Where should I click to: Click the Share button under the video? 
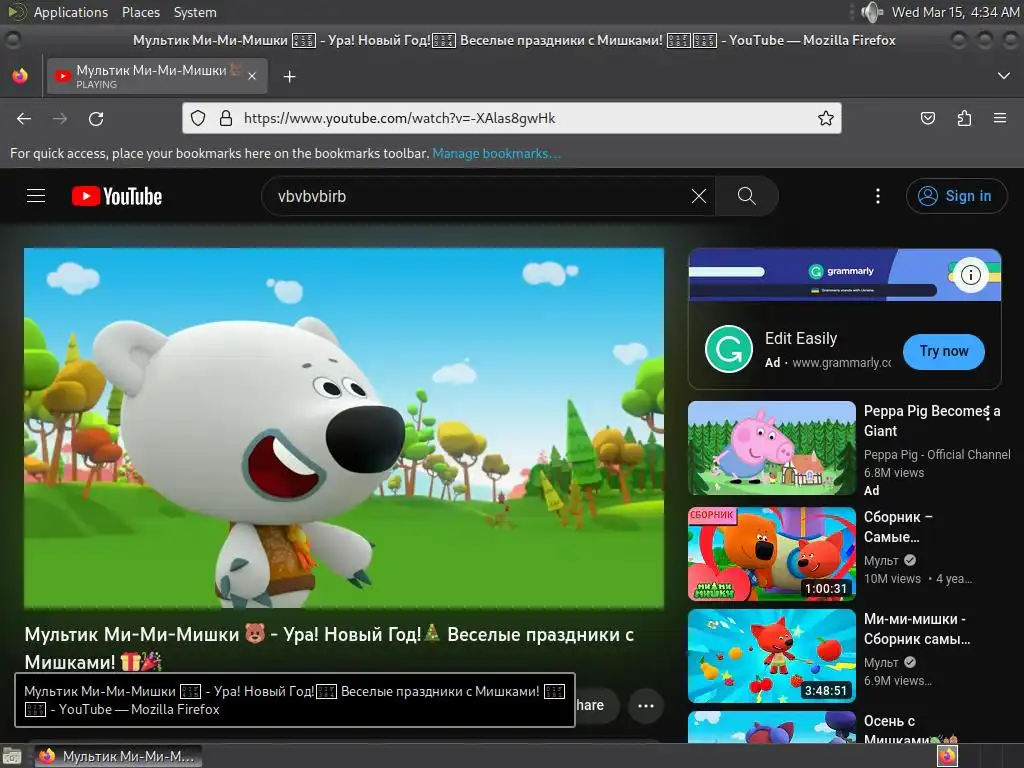[x=596, y=705]
